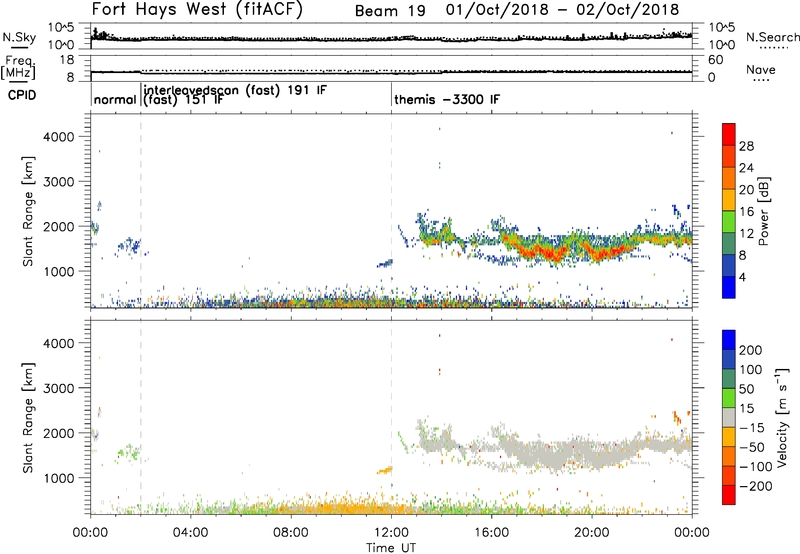
Task: Click the 'interleavedscan (fast) 191 IF' label
Action: click(235, 90)
